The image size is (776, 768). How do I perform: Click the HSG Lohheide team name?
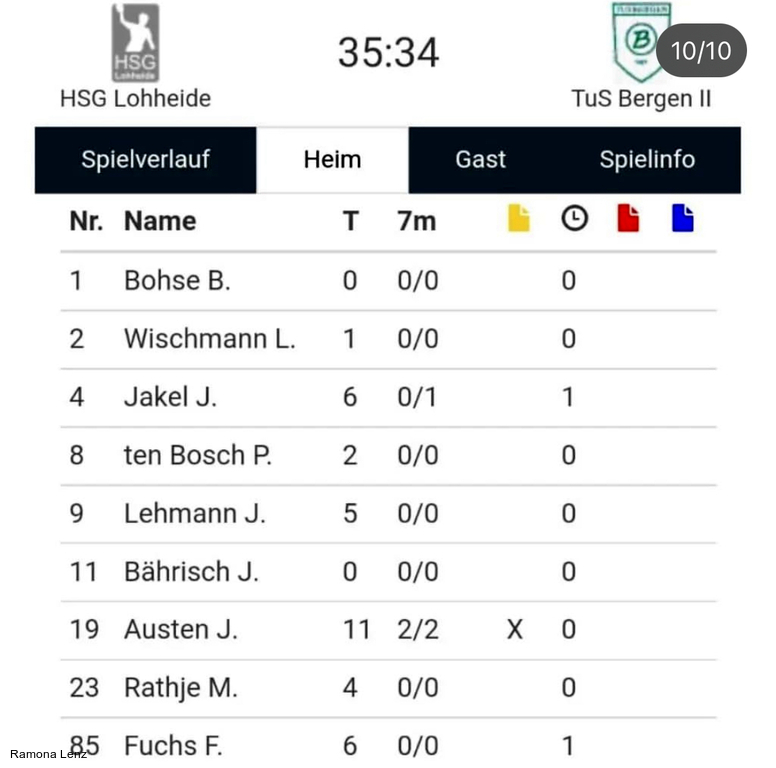135,99
